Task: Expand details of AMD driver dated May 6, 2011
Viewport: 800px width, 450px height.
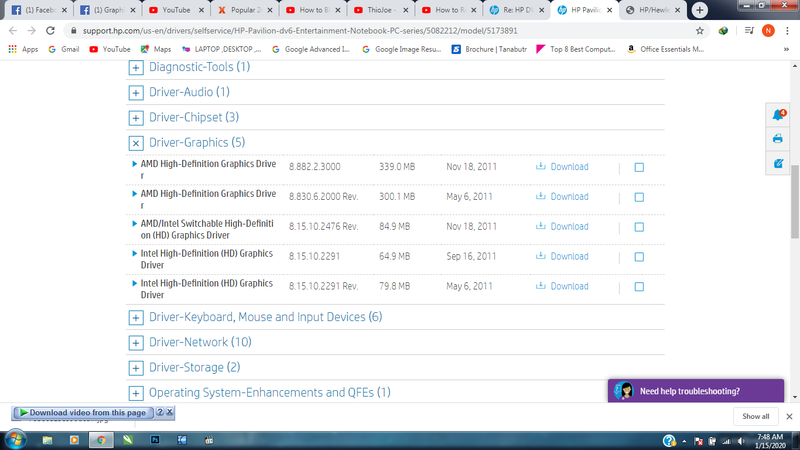Action: point(134,194)
